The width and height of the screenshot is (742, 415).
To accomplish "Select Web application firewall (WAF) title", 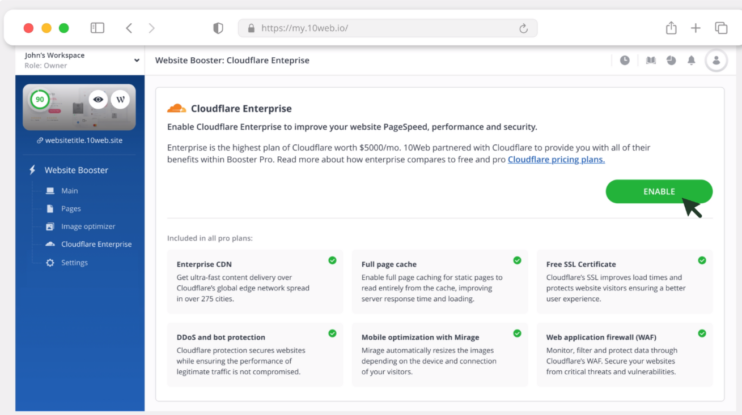I will coord(601,337).
